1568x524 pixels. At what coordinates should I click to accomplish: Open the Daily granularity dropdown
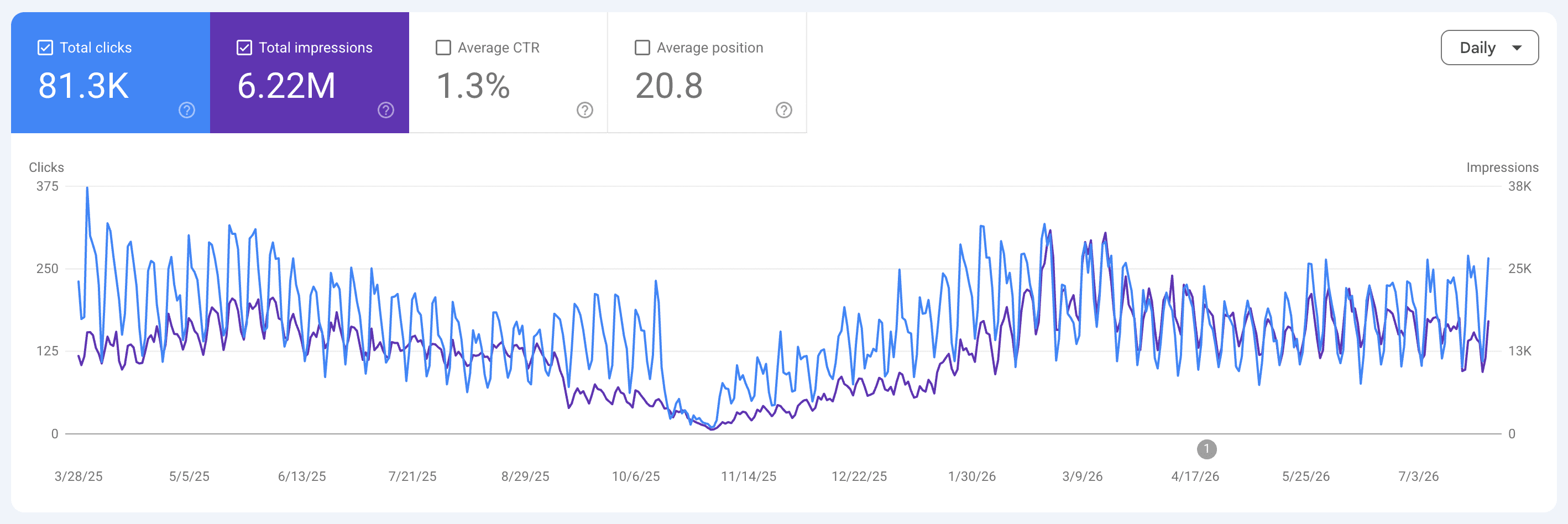coord(1489,48)
